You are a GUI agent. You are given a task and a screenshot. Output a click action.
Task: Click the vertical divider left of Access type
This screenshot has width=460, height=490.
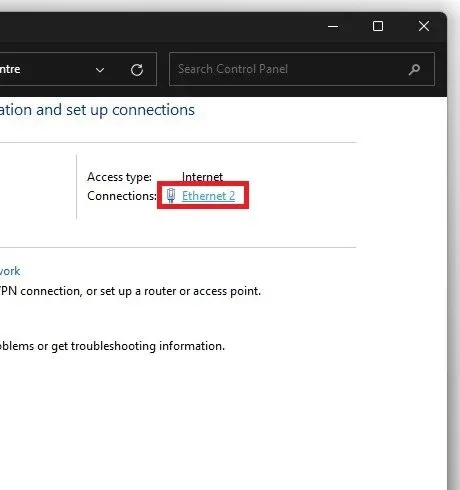click(77, 187)
